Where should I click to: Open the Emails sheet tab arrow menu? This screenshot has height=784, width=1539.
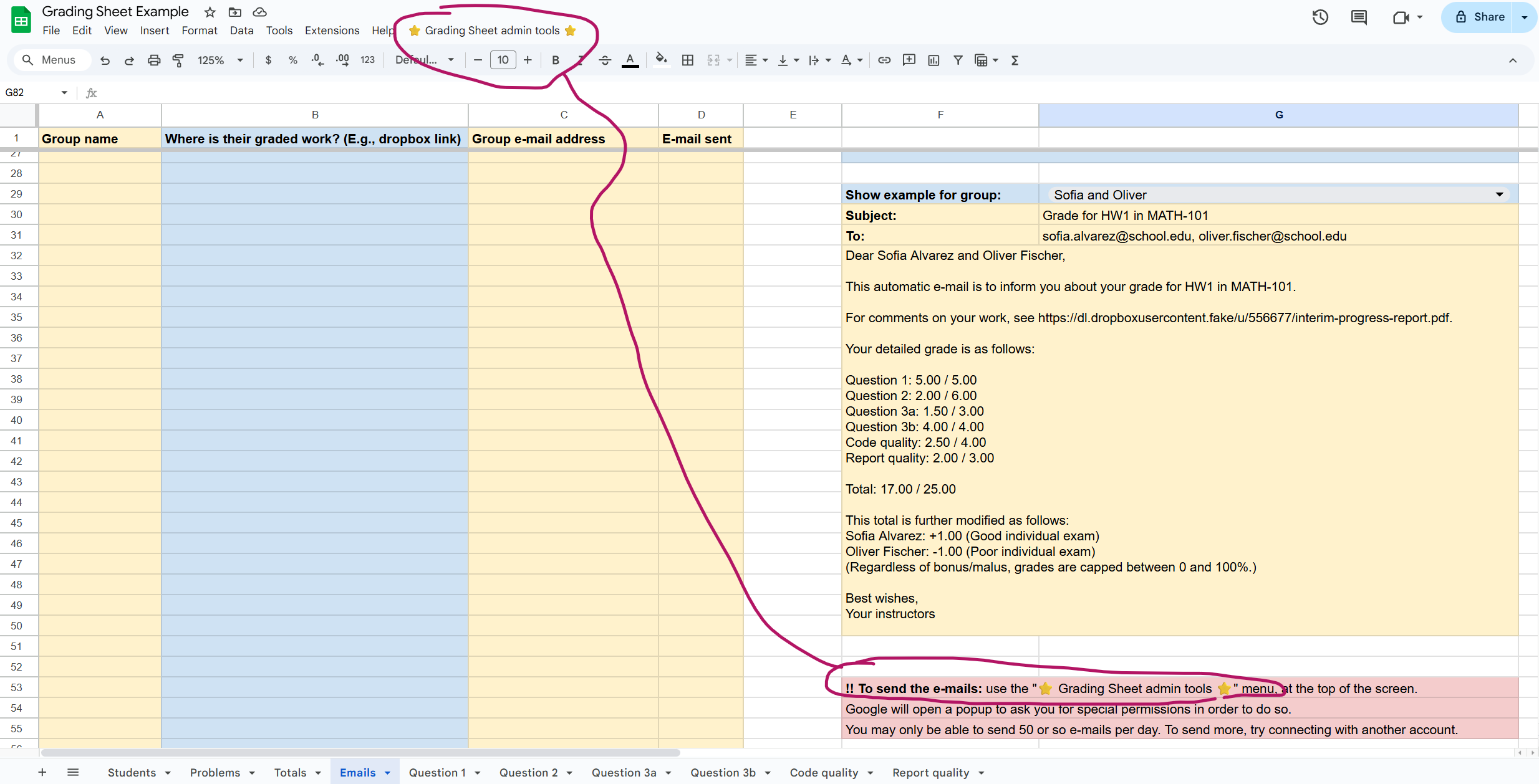387,773
